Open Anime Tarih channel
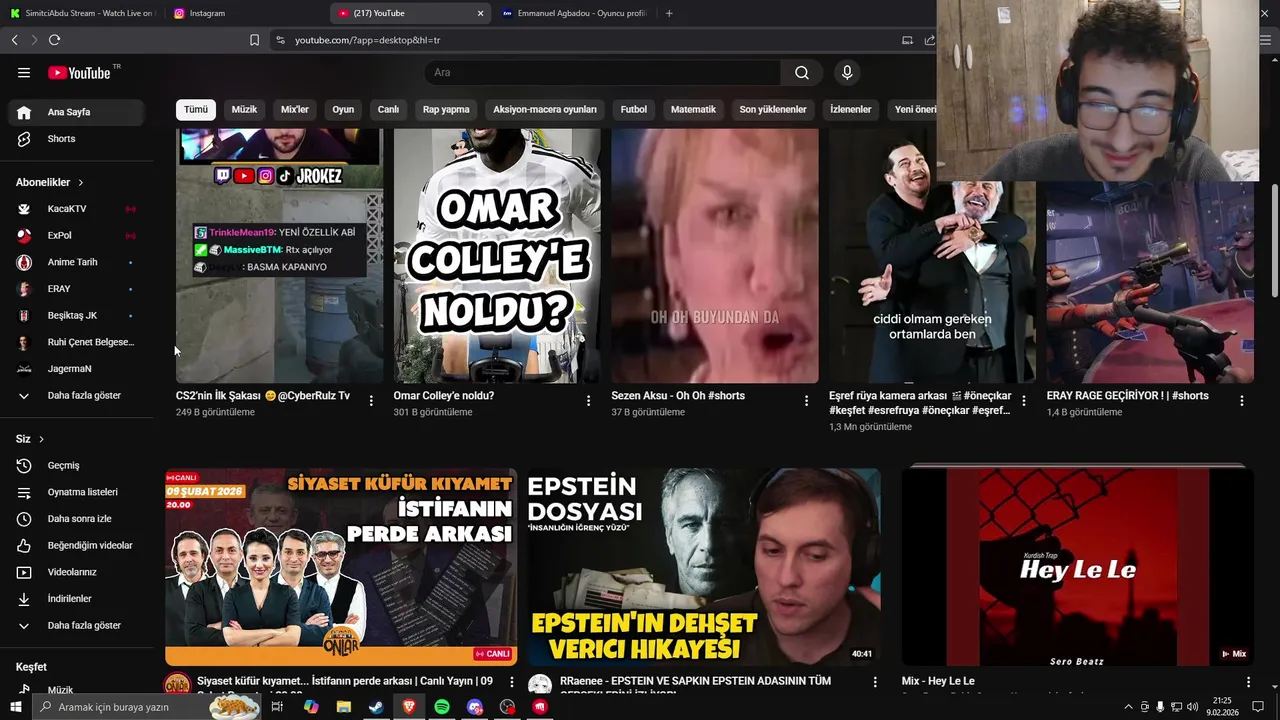The image size is (1280, 720). click(x=76, y=262)
